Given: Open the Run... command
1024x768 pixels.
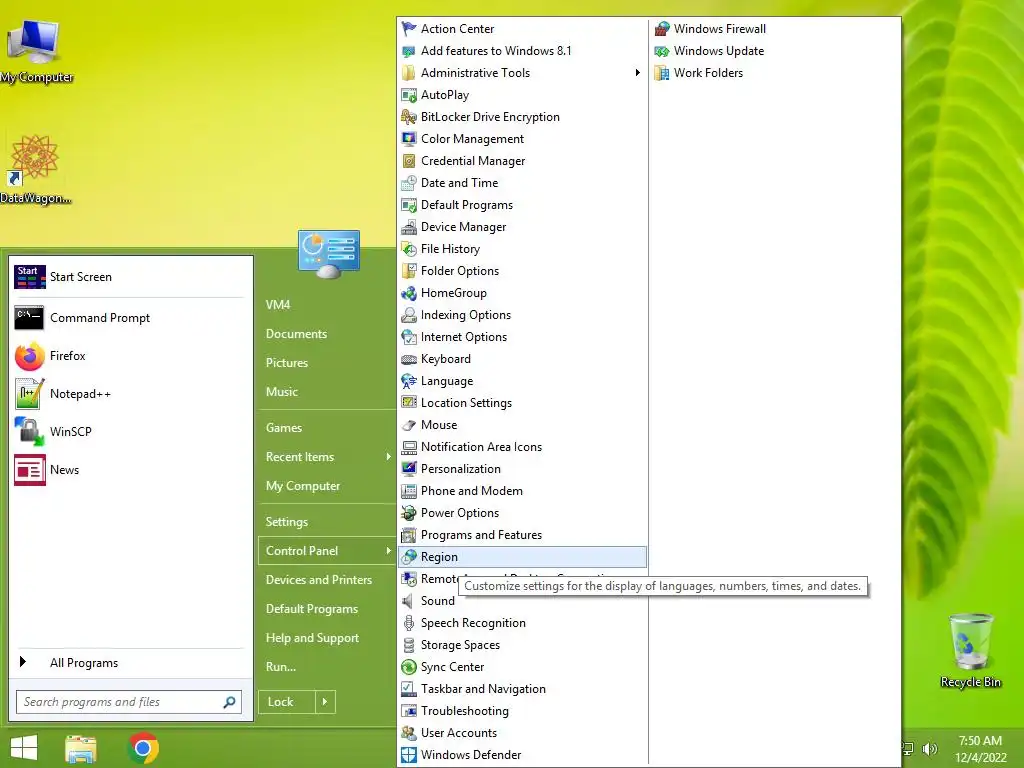Looking at the screenshot, I should [281, 667].
